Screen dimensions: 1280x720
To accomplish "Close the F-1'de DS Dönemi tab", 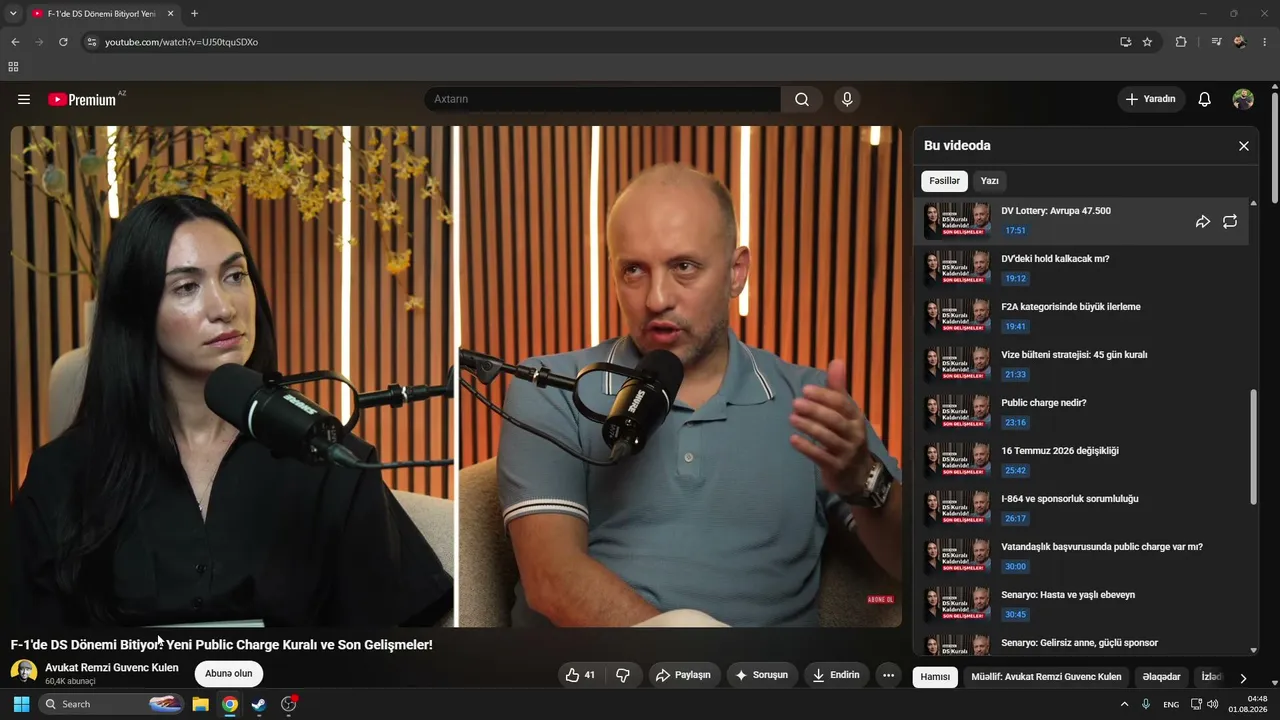I will [x=170, y=14].
